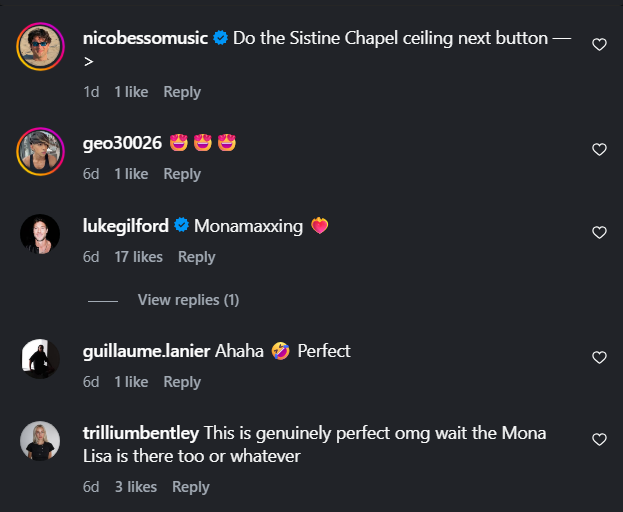
Task: Reply to lukegilford's Monamaxxing comment
Action: 196,257
